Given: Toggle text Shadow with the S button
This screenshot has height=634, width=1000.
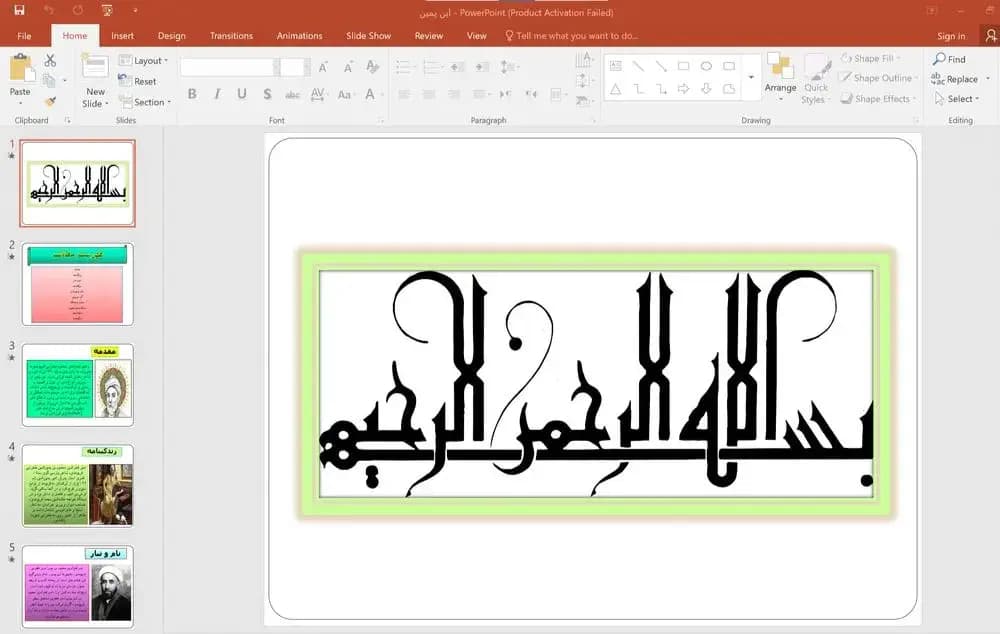Looking at the screenshot, I should click(267, 94).
